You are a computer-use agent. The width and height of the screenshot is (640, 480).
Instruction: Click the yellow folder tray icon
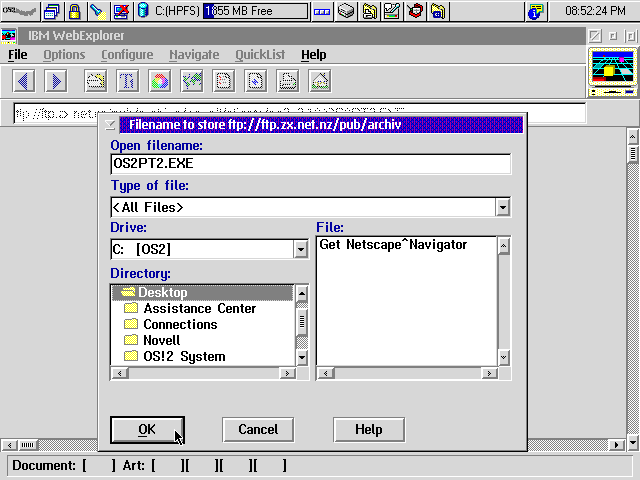(438, 11)
